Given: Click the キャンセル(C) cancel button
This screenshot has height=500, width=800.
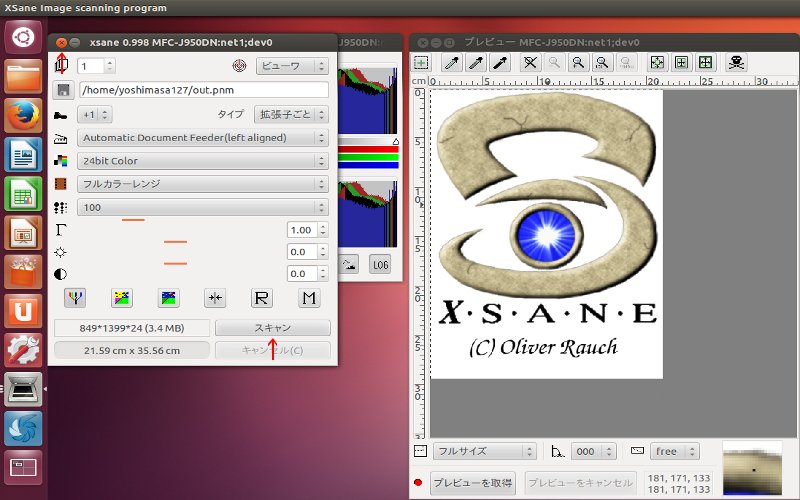Looking at the screenshot, I should click(x=272, y=350).
